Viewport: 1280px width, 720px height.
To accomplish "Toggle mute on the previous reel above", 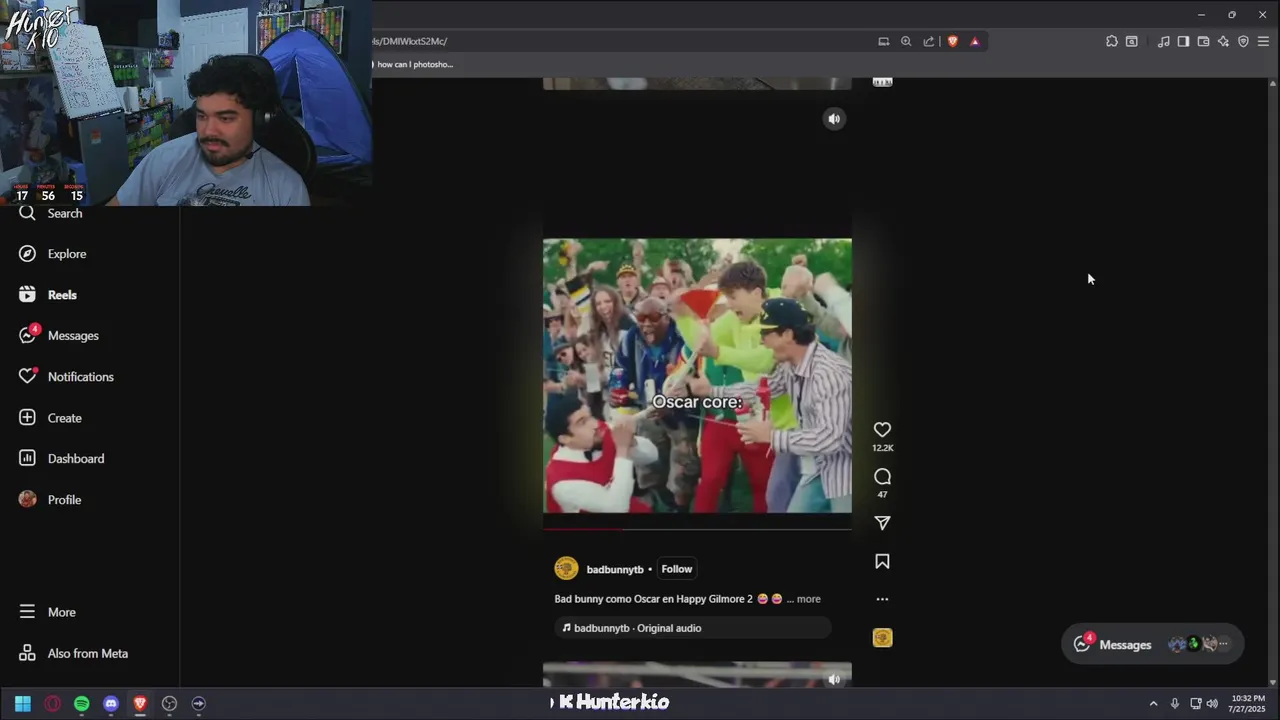I will (x=834, y=119).
